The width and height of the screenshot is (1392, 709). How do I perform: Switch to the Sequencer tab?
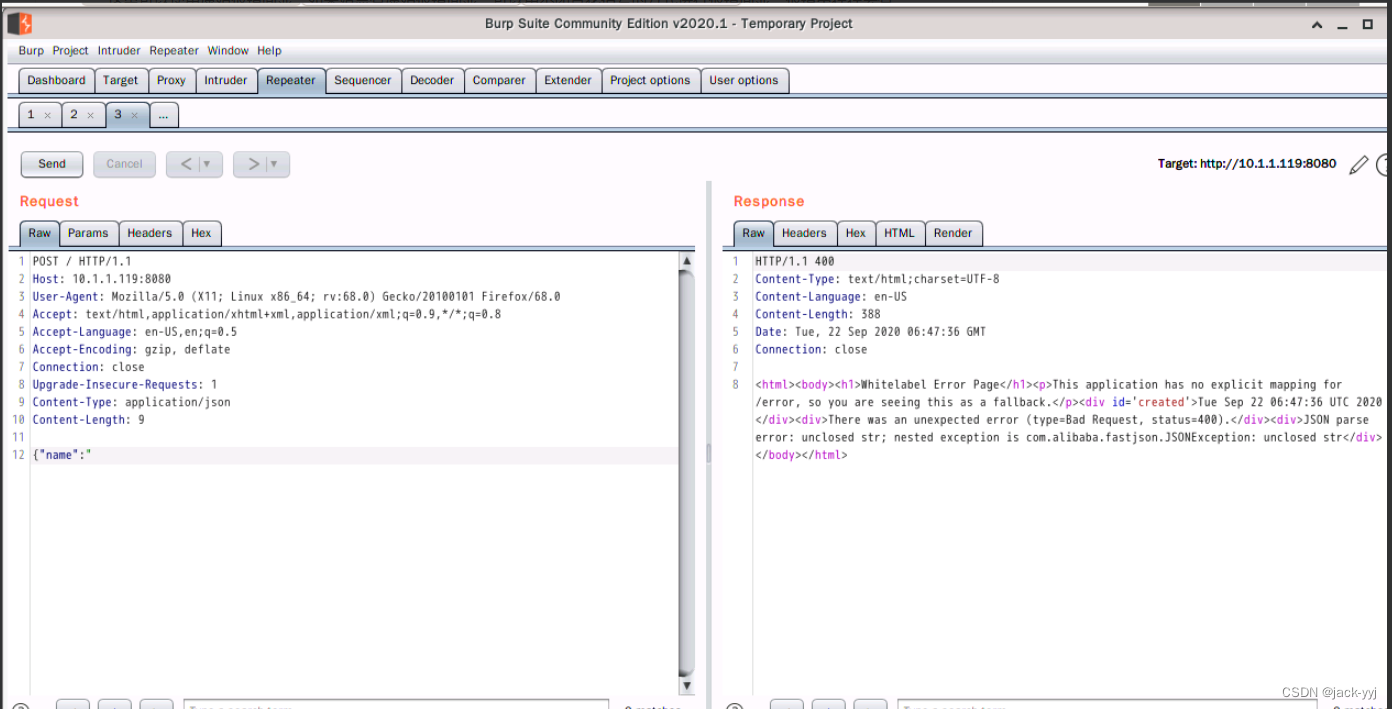pyautogui.click(x=363, y=81)
